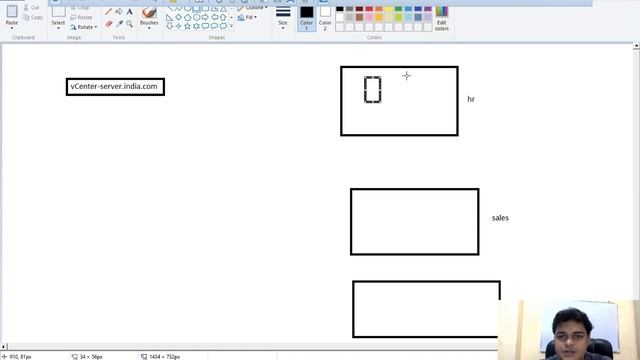Pick the blue-gray color swatch
This screenshot has height=360, width=640.
pyautogui.click(x=418, y=18)
